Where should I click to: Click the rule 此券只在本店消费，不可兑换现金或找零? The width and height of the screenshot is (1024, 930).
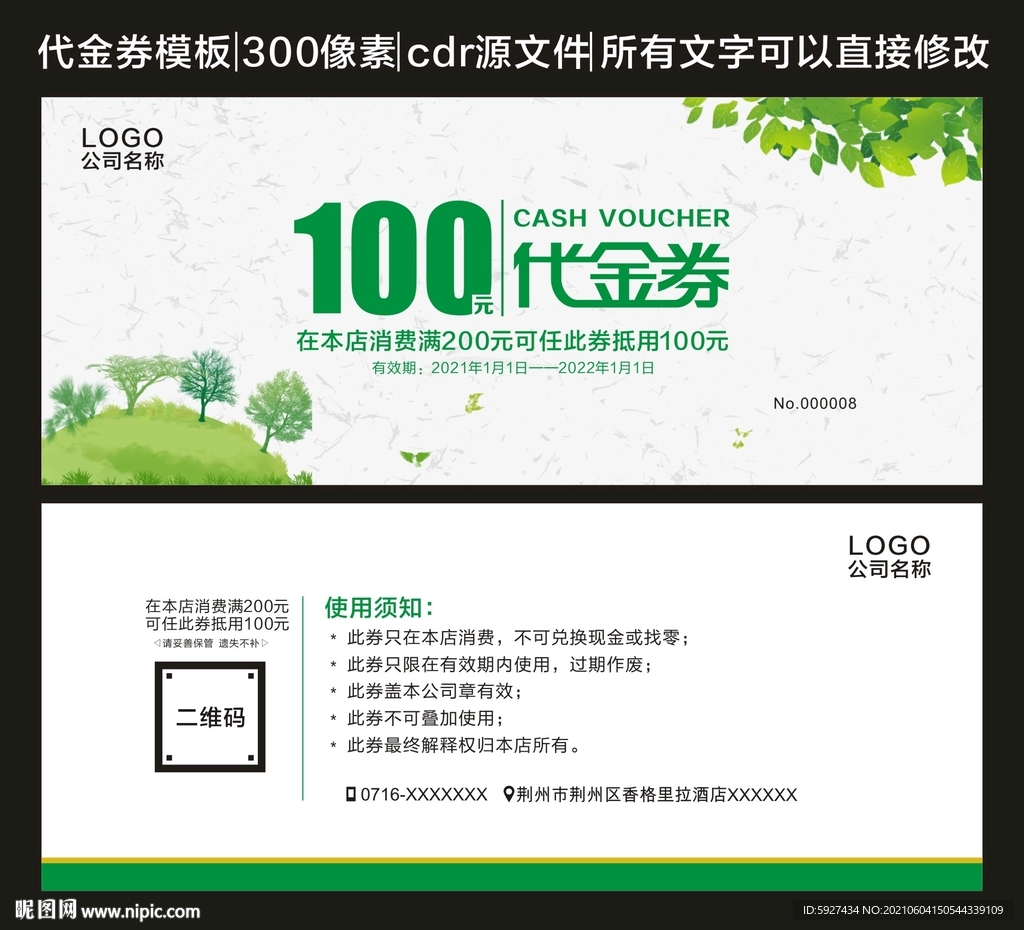[x=518, y=637]
